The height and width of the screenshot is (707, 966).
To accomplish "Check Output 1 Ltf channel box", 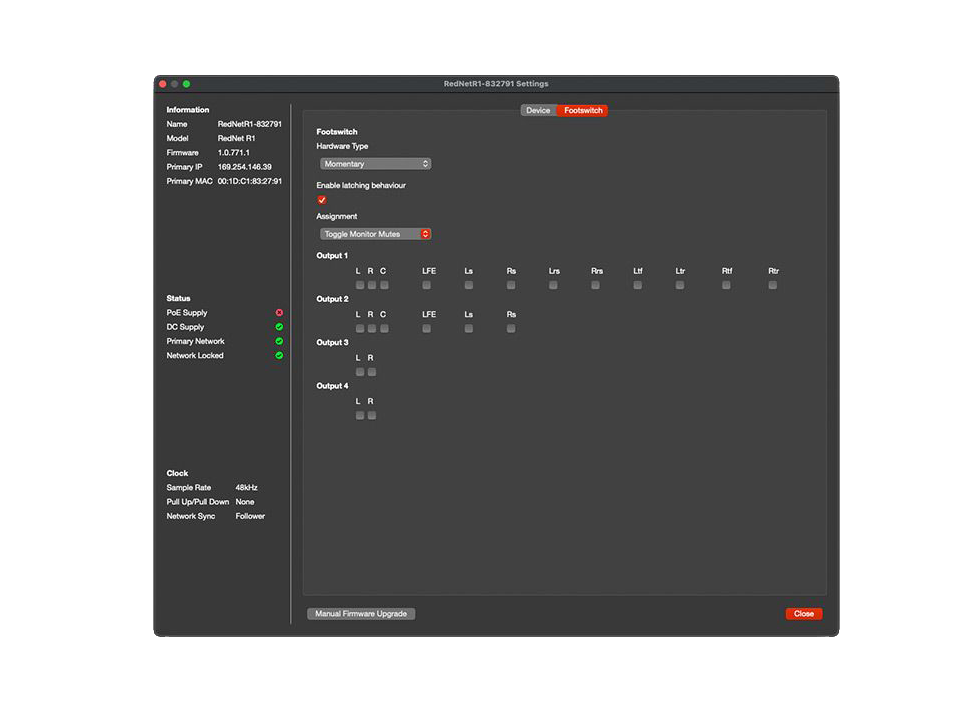I will click(x=637, y=285).
